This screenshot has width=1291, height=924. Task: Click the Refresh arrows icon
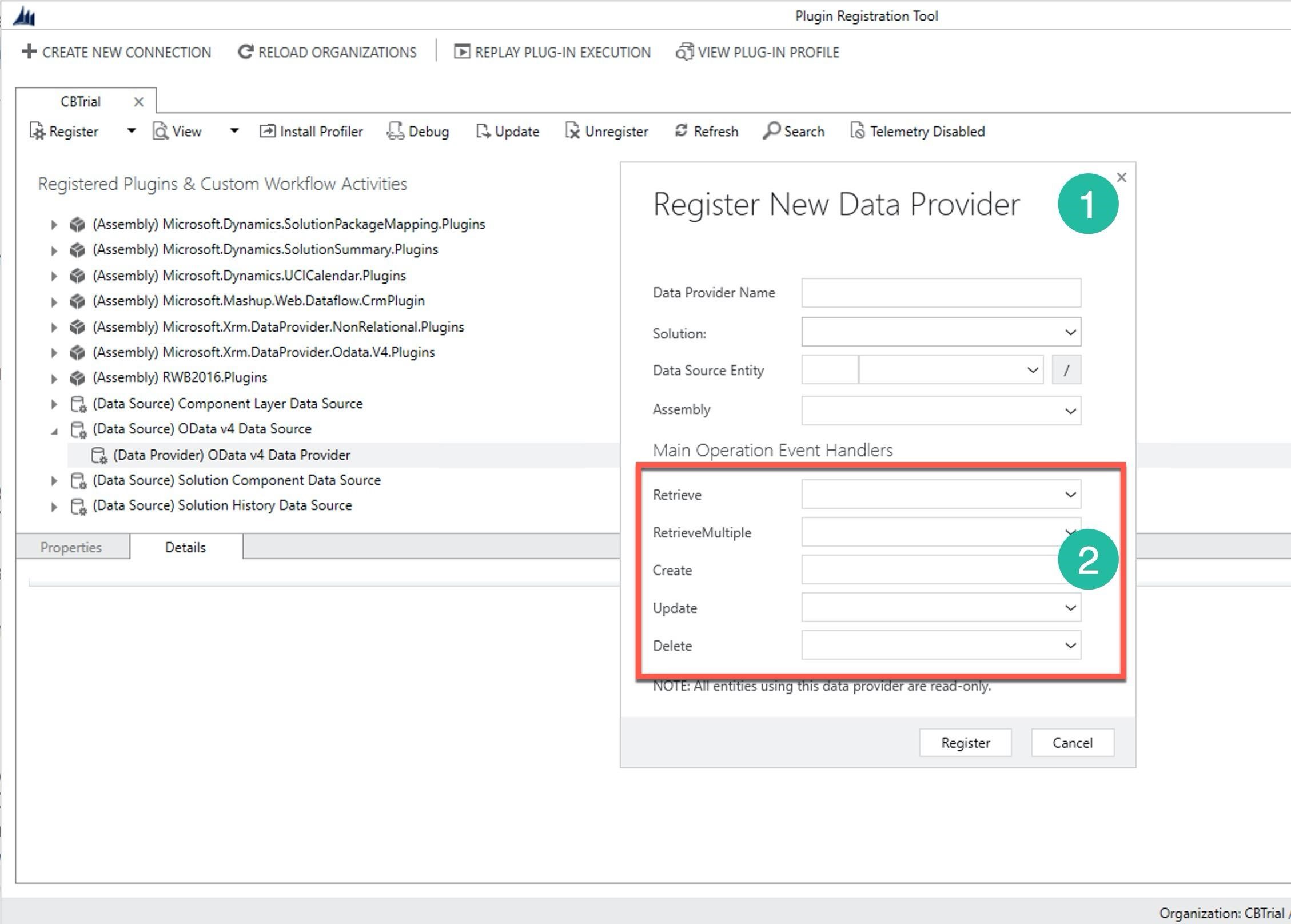[681, 130]
